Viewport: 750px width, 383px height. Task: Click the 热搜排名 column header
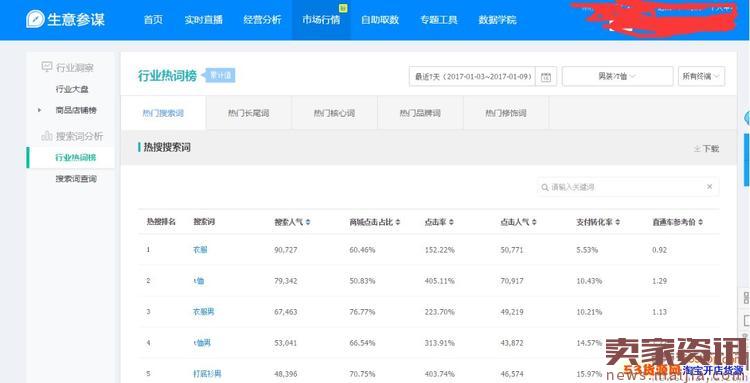point(161,222)
